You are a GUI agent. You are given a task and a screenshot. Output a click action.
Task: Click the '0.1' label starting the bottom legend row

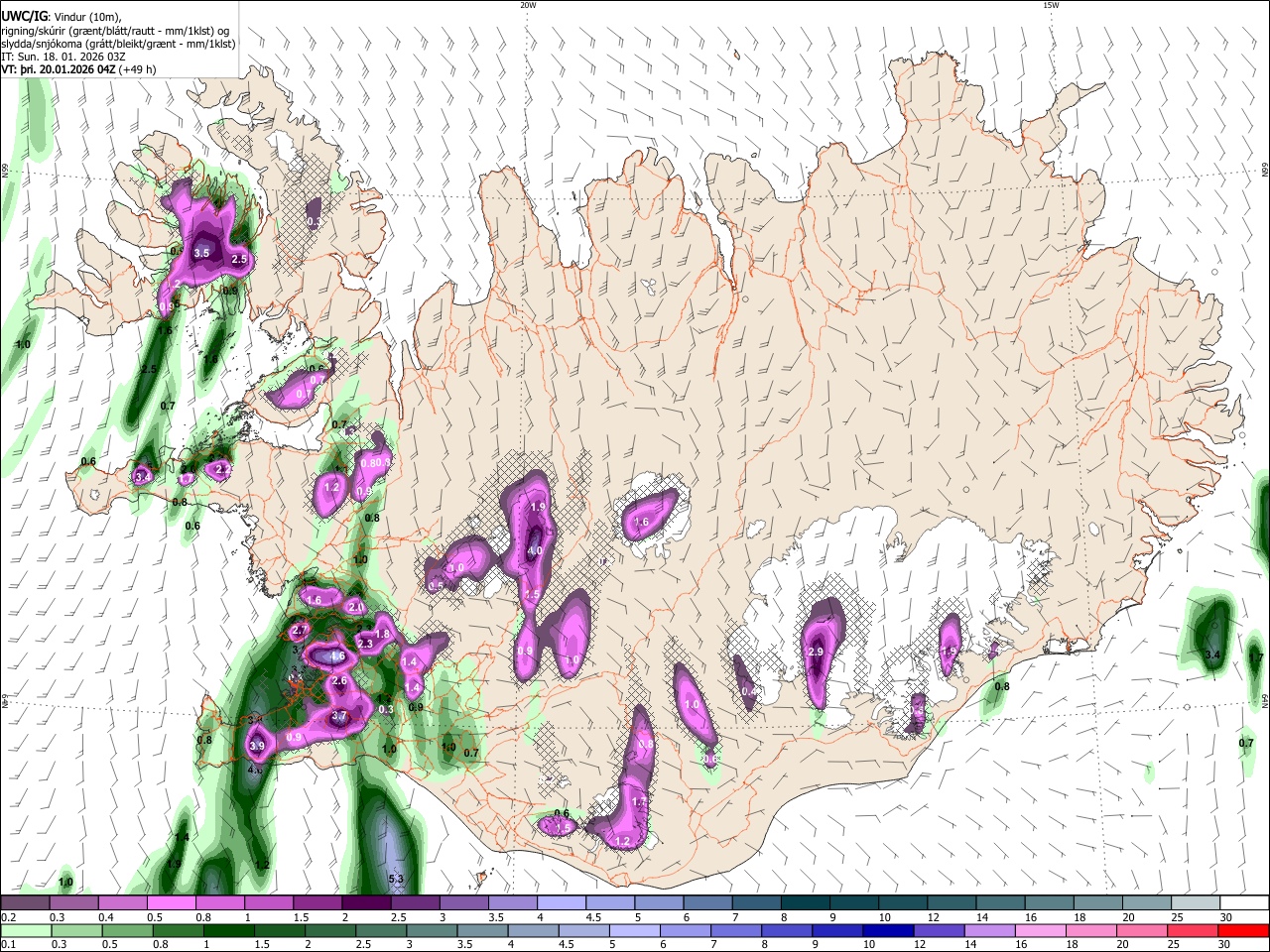coord(7,945)
